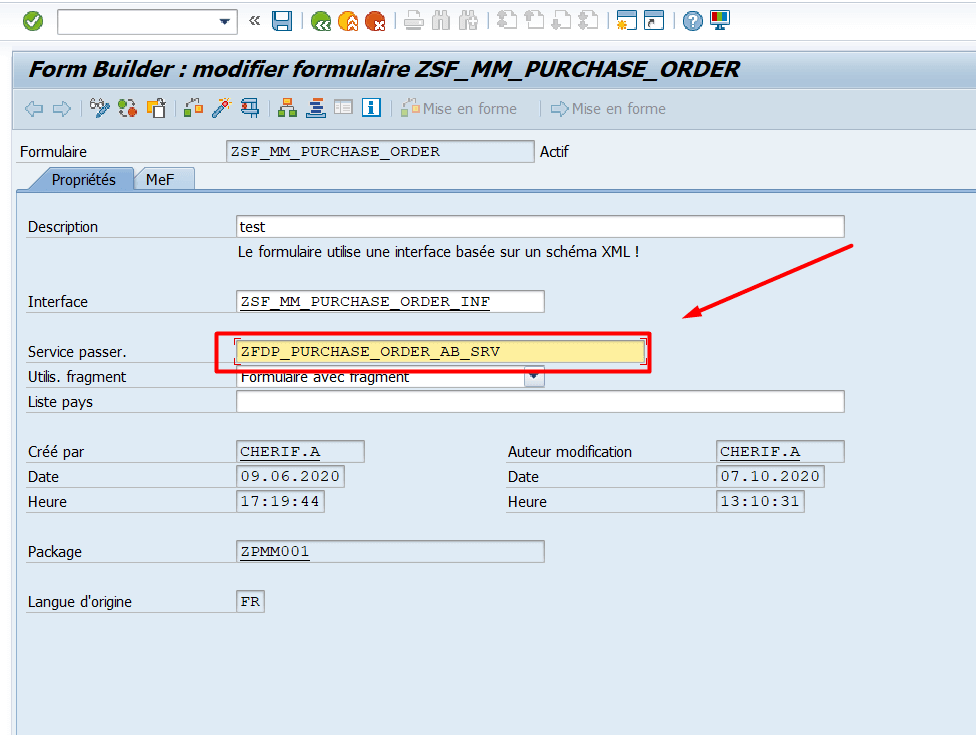Save the form with diskette icon
The image size is (976, 735).
click(x=282, y=21)
